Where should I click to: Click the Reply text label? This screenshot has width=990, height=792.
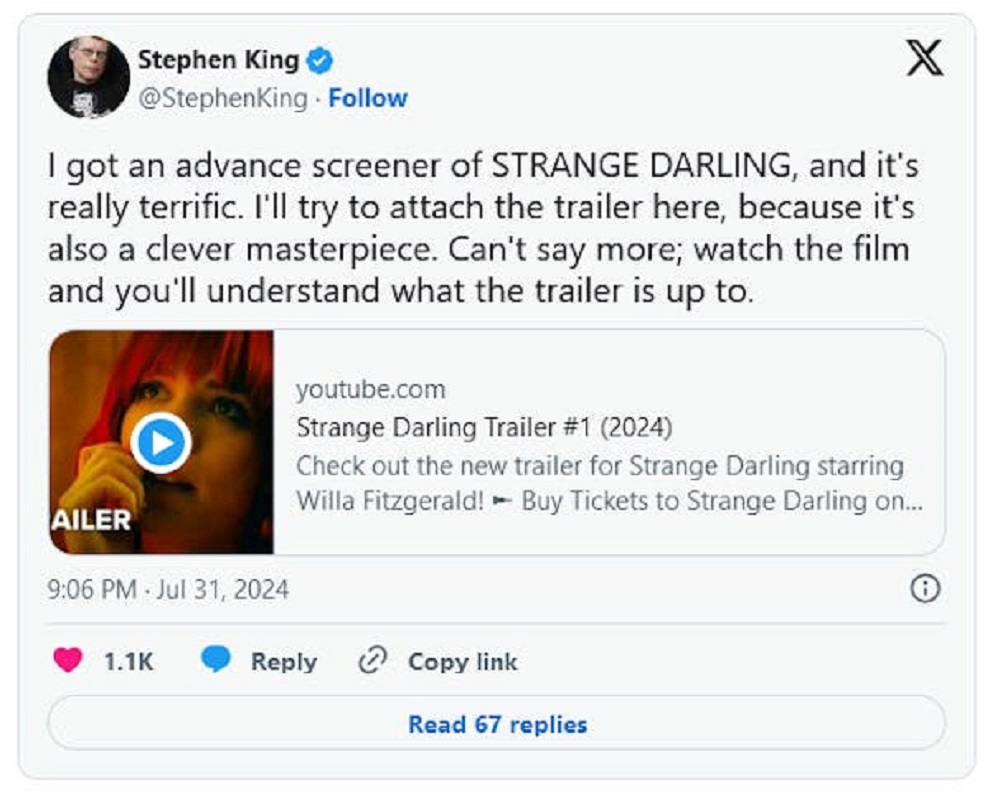click(283, 661)
